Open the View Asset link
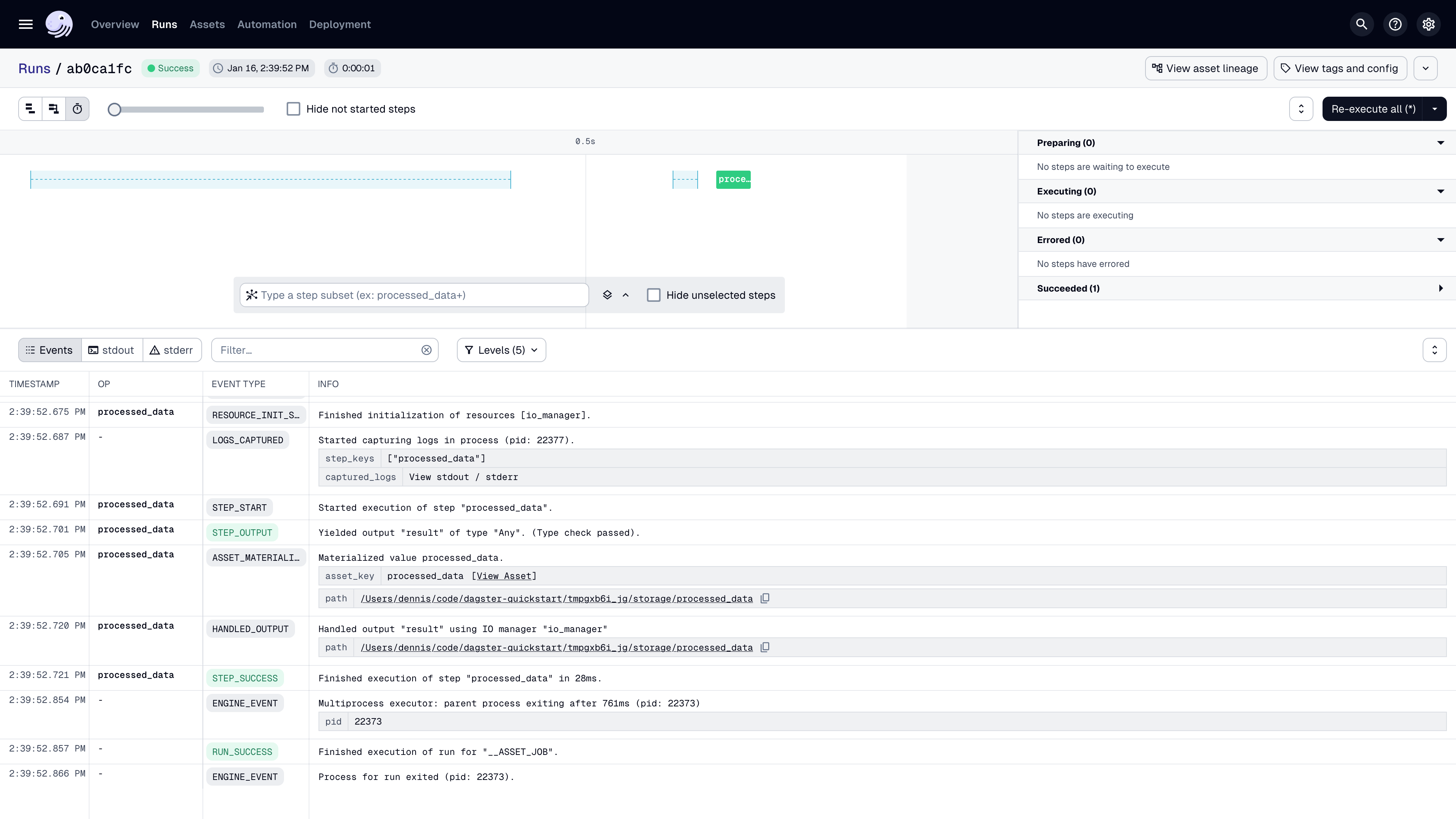The height and width of the screenshot is (819, 1456). coord(504,576)
